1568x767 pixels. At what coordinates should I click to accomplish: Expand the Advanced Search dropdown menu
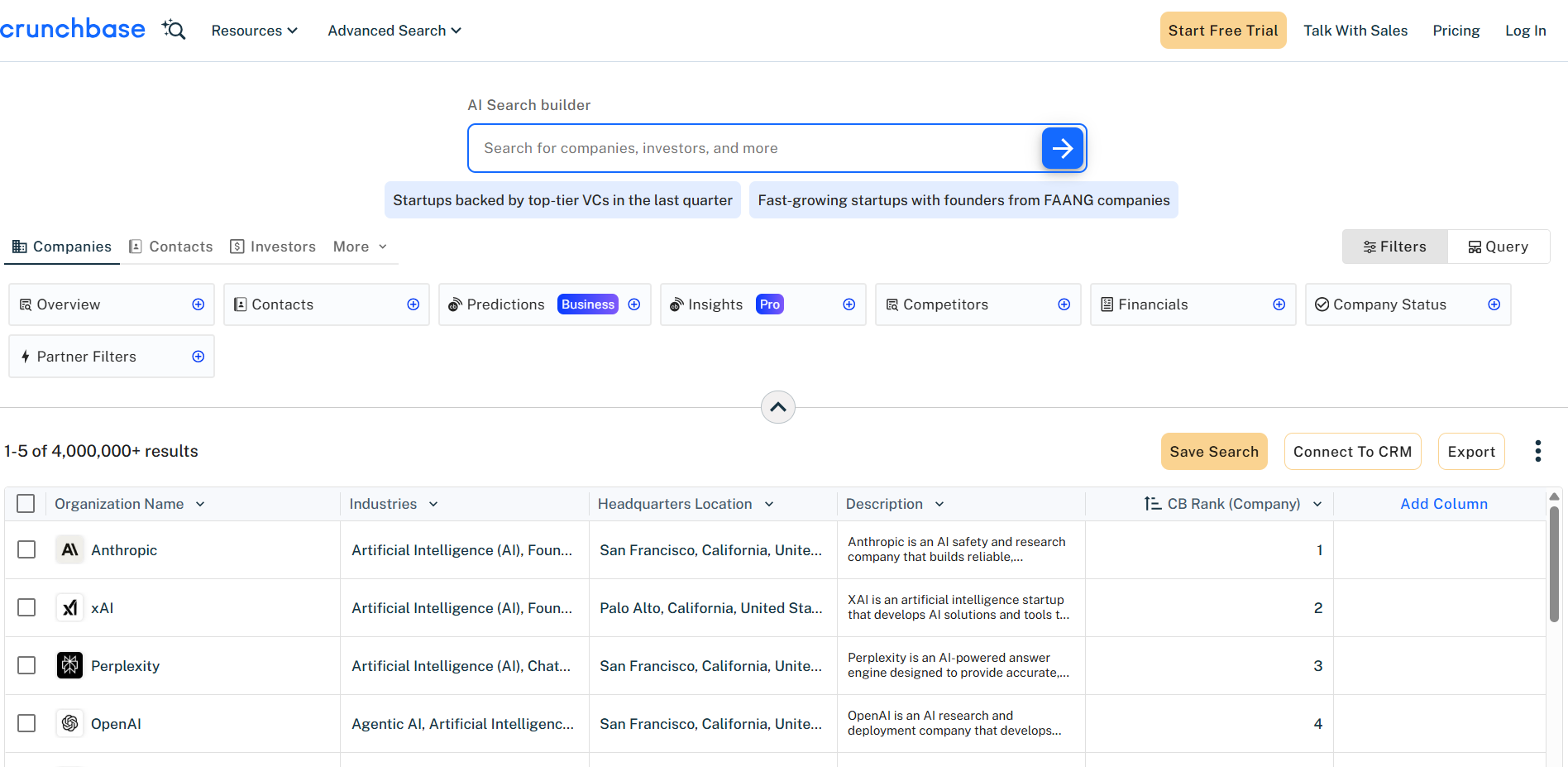394,31
